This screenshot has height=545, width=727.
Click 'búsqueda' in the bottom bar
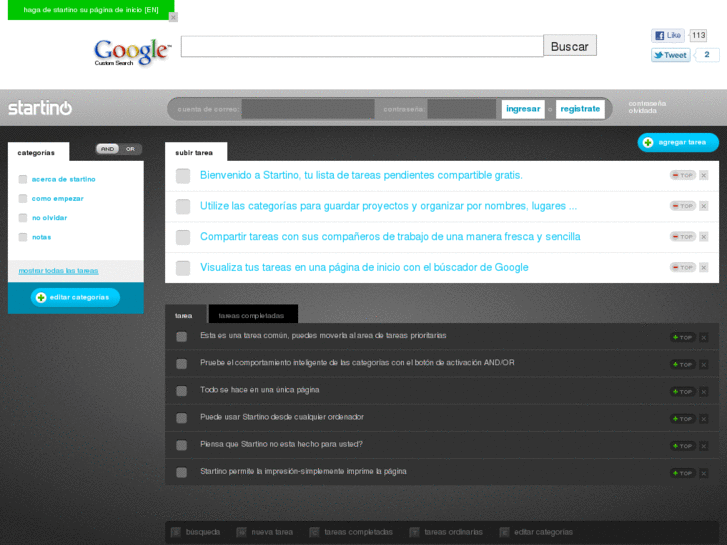tap(196, 532)
